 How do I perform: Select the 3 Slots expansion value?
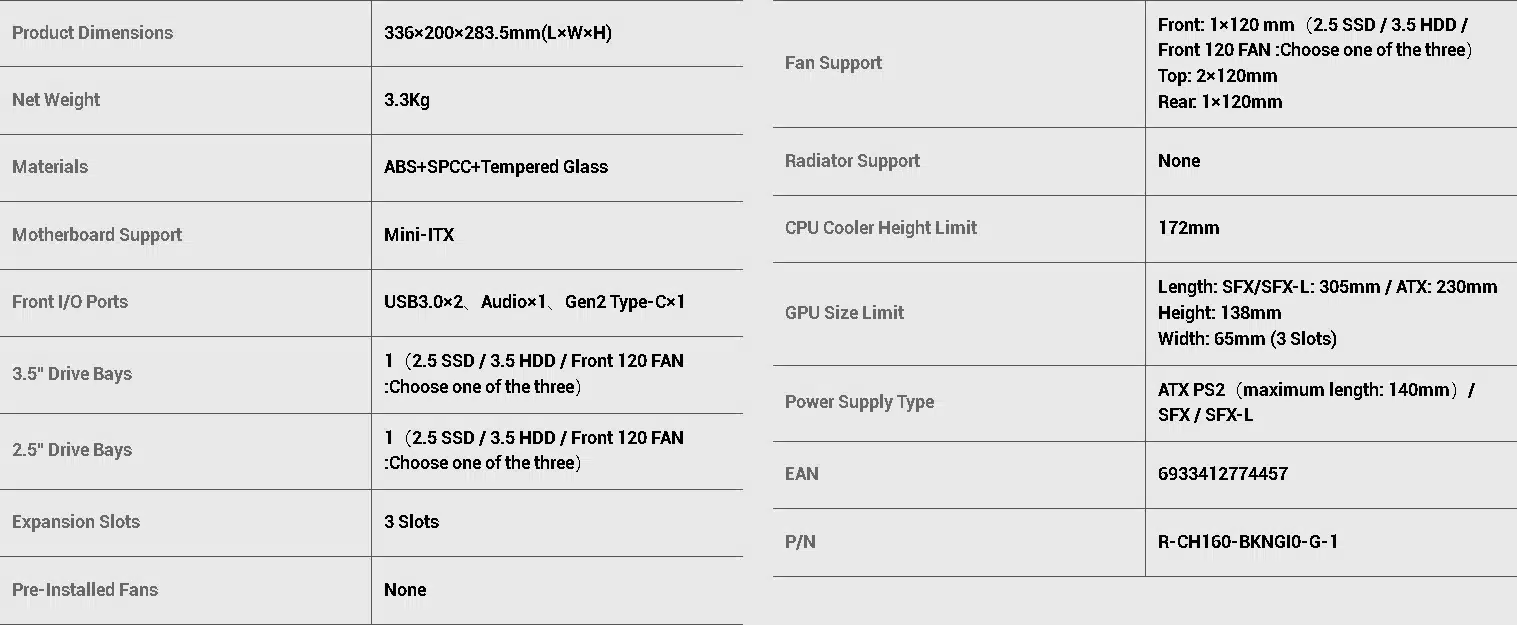tap(412, 522)
